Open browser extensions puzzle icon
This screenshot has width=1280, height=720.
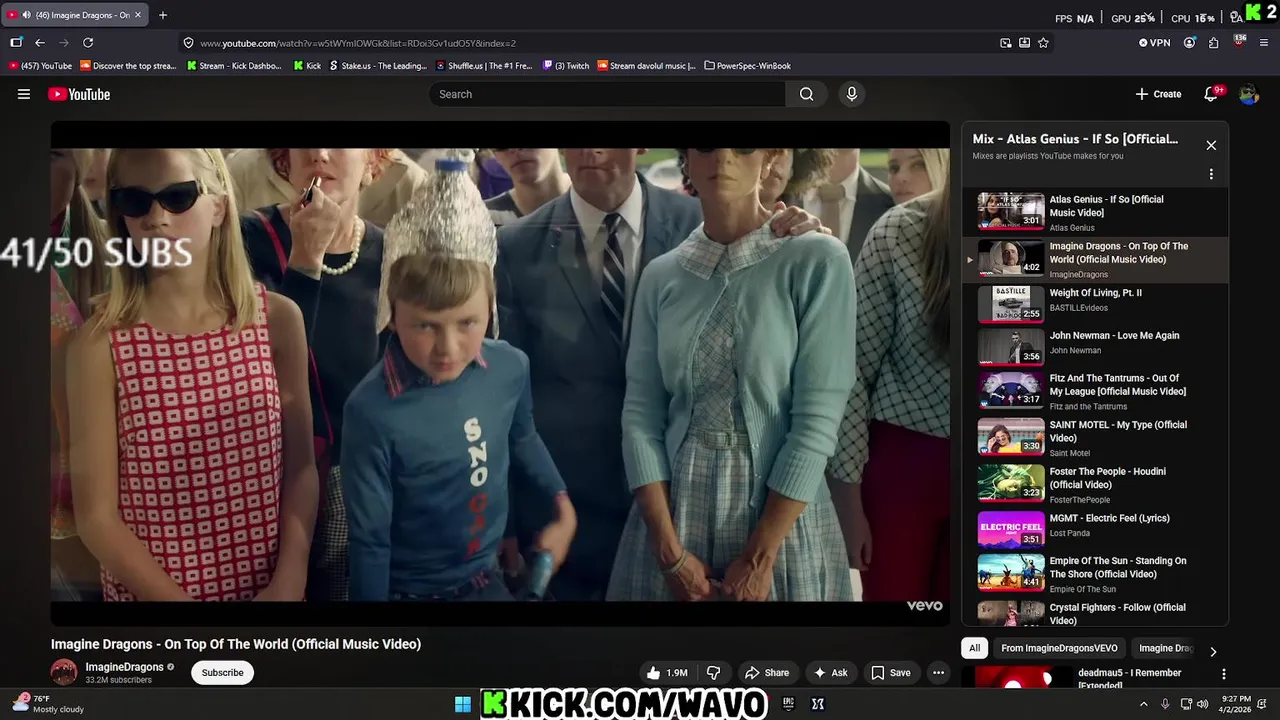pos(1213,43)
